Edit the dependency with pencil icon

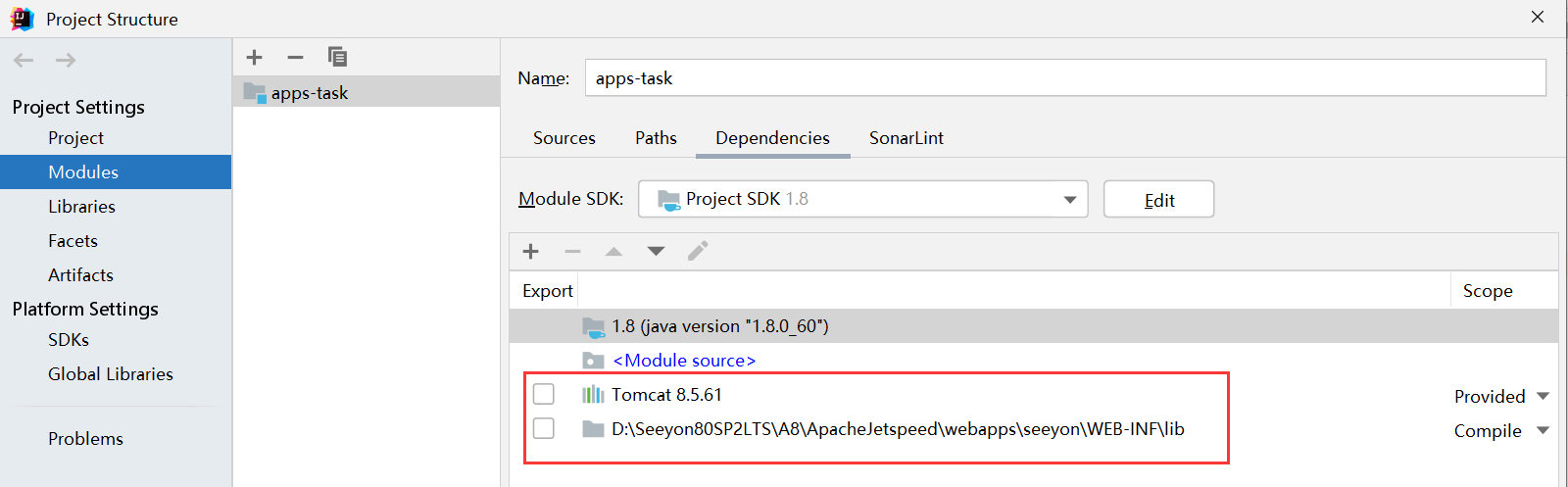(x=698, y=252)
